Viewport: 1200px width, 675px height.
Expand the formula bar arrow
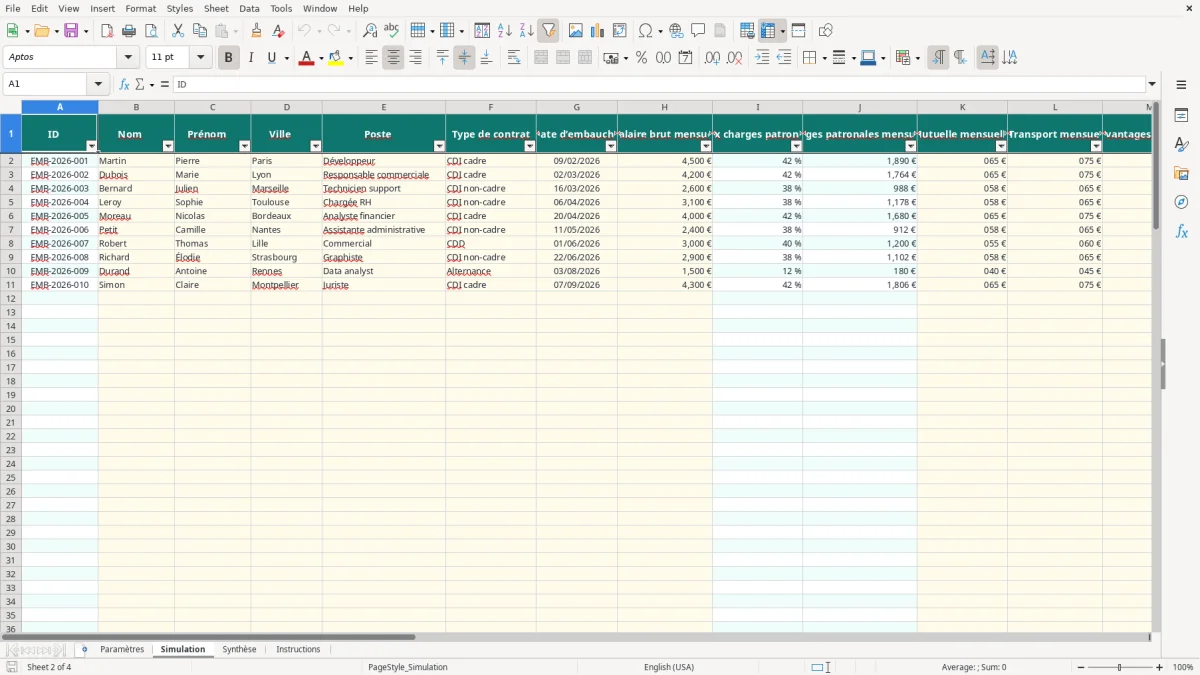pos(1153,84)
